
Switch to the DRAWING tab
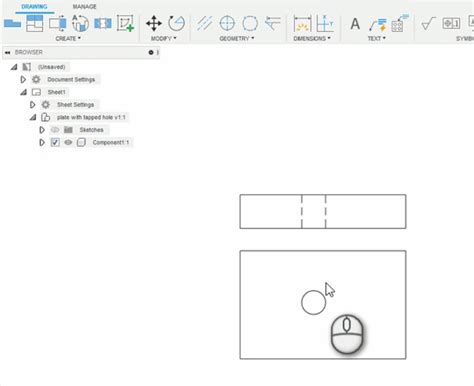pos(34,7)
